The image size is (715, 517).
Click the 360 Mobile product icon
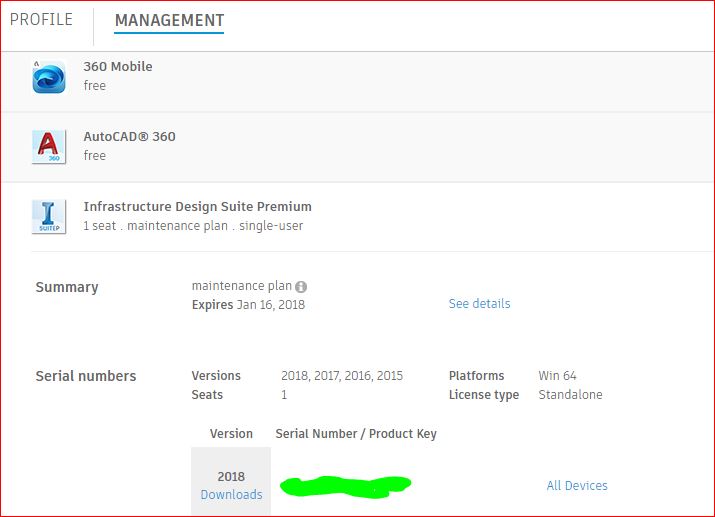(x=49, y=78)
